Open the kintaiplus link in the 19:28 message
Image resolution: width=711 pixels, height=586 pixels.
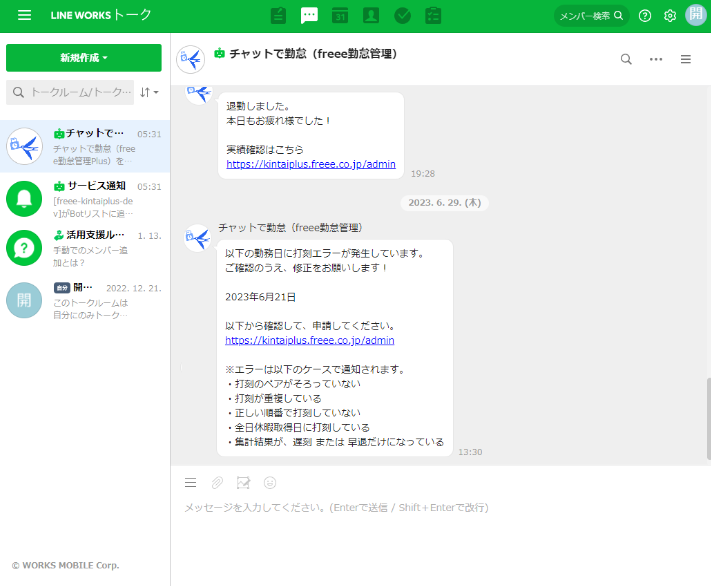(311, 164)
